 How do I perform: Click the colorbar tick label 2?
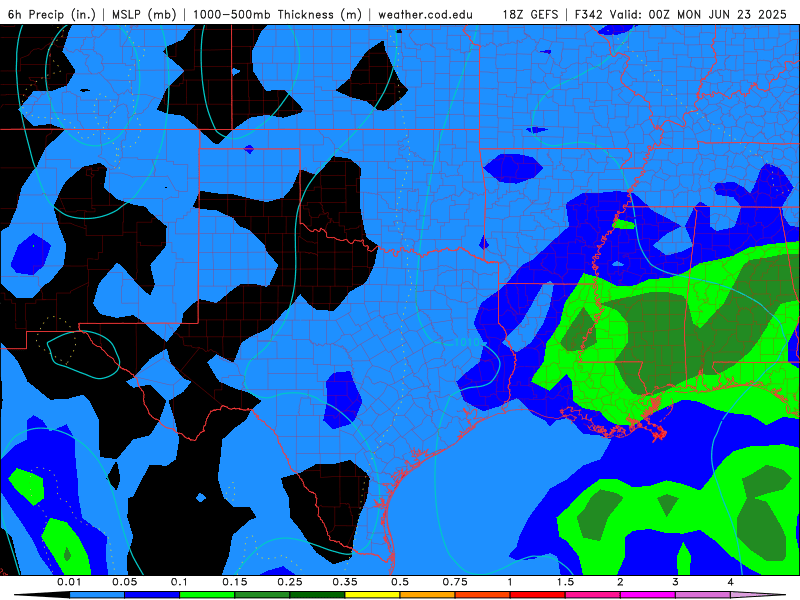(x=620, y=582)
